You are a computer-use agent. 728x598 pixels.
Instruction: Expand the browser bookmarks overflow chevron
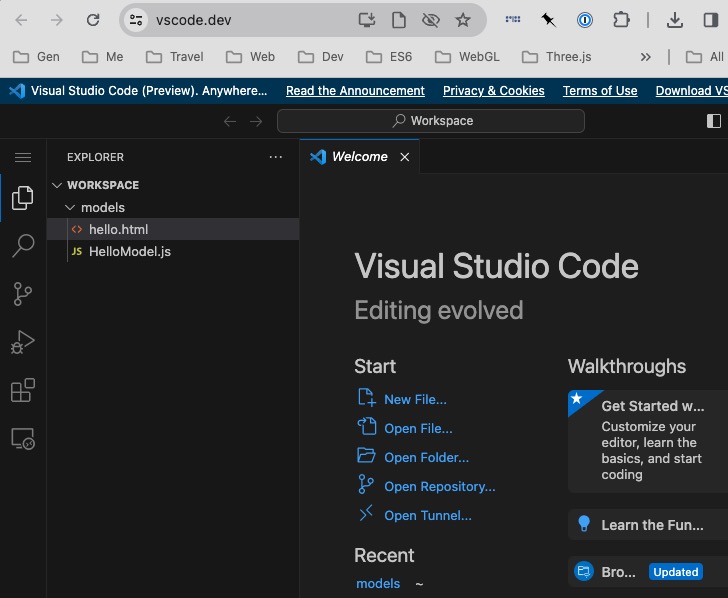click(645, 57)
